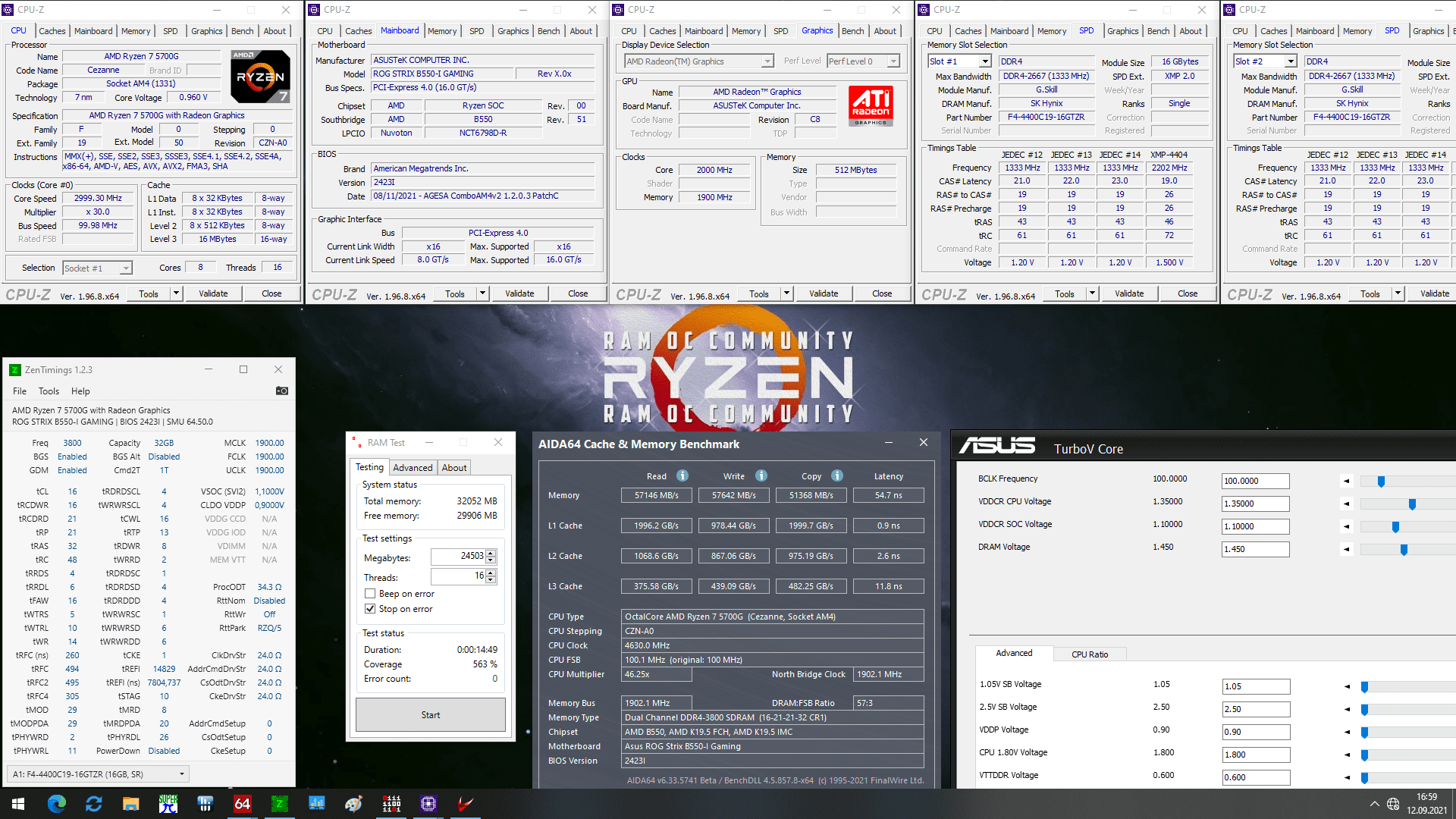Open the Advanced tab in RAM Test
Screen dimensions: 1456x819
click(x=413, y=468)
